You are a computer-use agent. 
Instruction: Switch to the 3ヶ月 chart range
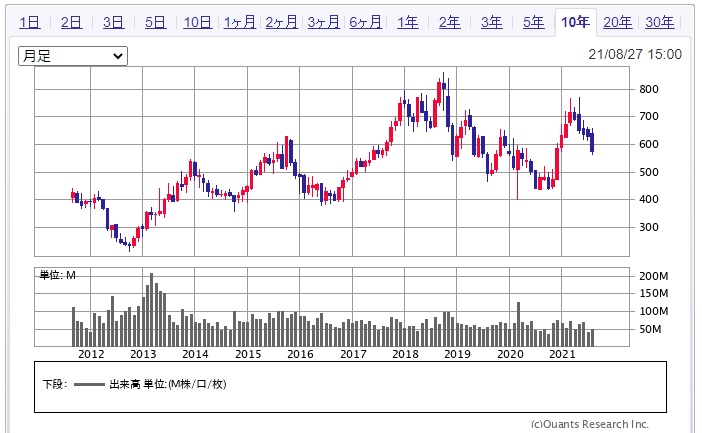324,22
